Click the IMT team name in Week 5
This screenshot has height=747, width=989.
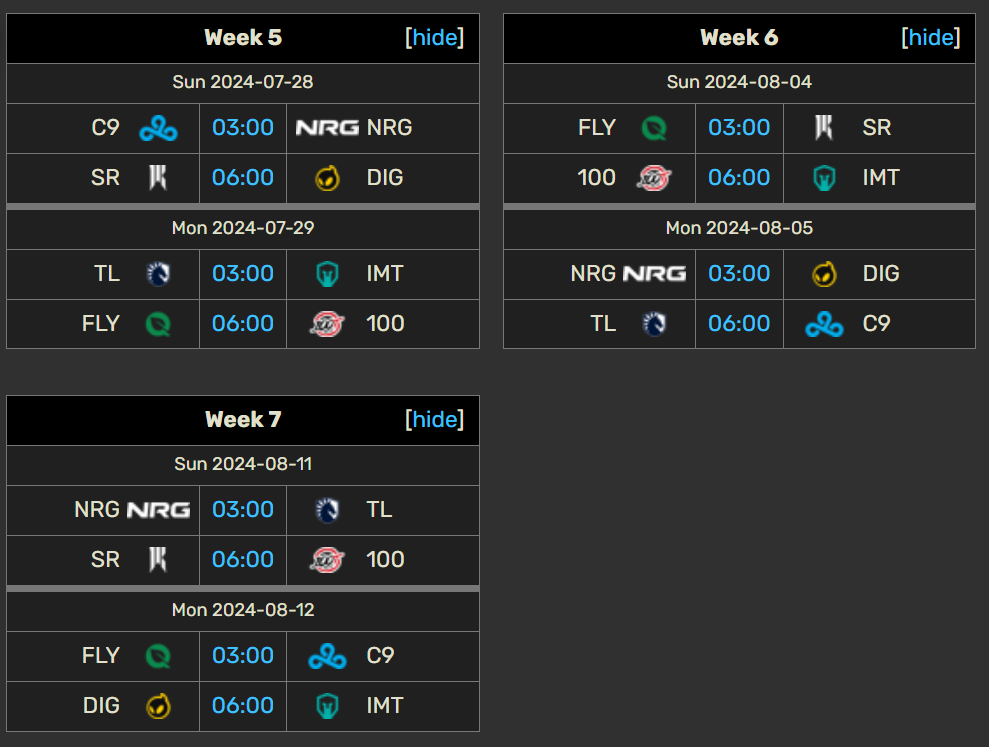point(385,274)
